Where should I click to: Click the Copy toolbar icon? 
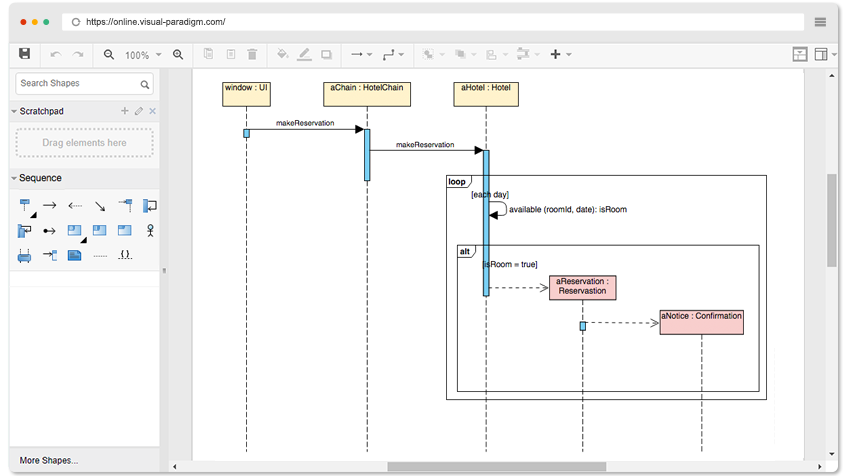click(x=208, y=54)
